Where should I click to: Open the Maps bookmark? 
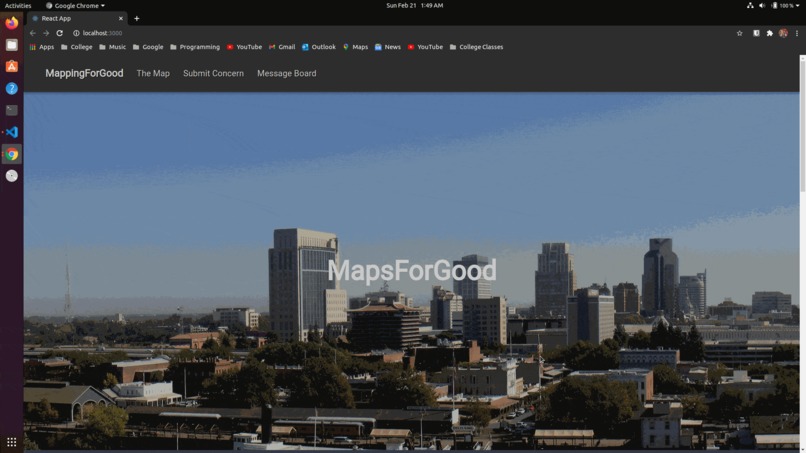pos(355,47)
